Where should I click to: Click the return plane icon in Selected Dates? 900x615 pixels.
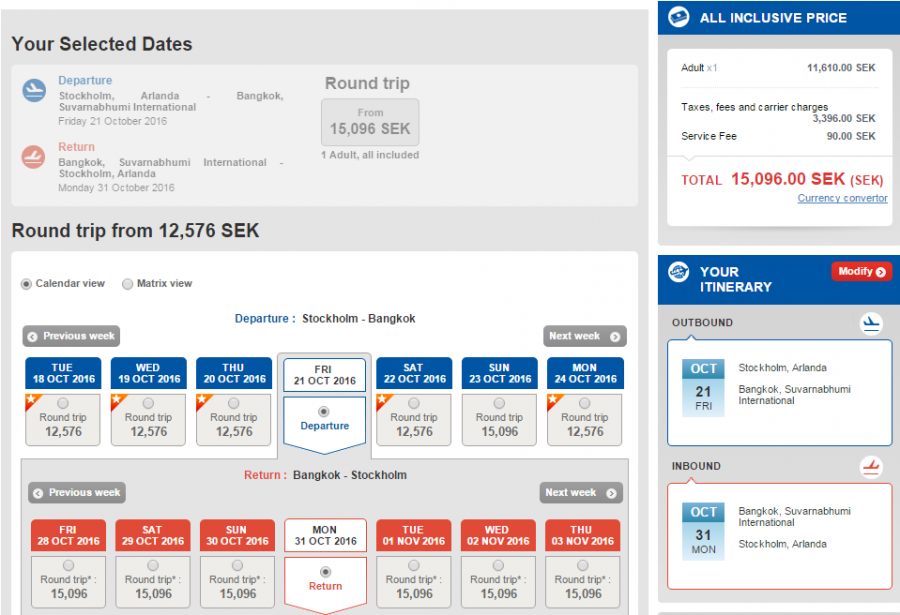click(34, 157)
